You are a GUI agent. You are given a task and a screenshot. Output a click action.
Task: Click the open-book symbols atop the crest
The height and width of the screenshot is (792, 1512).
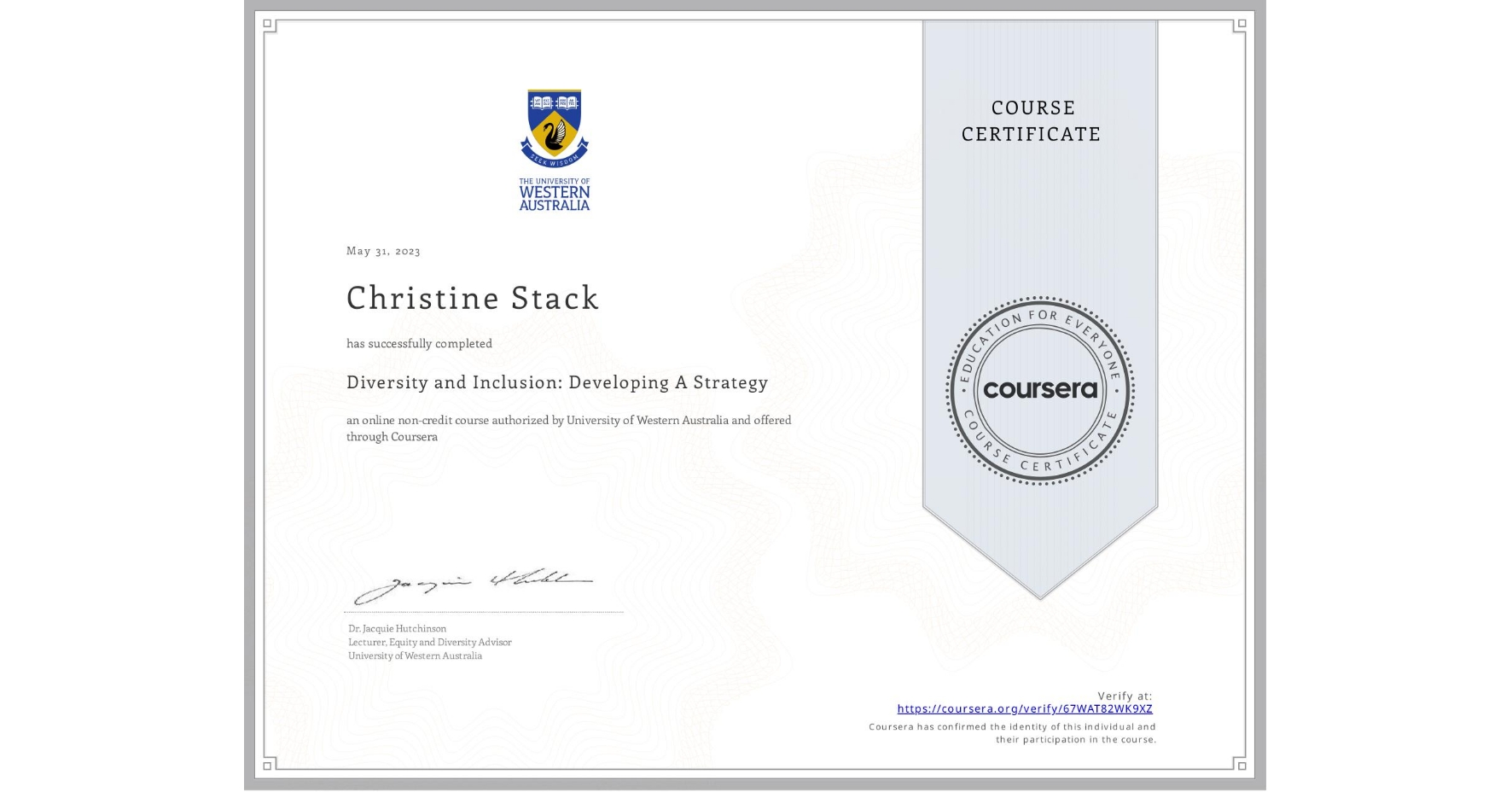[553, 102]
